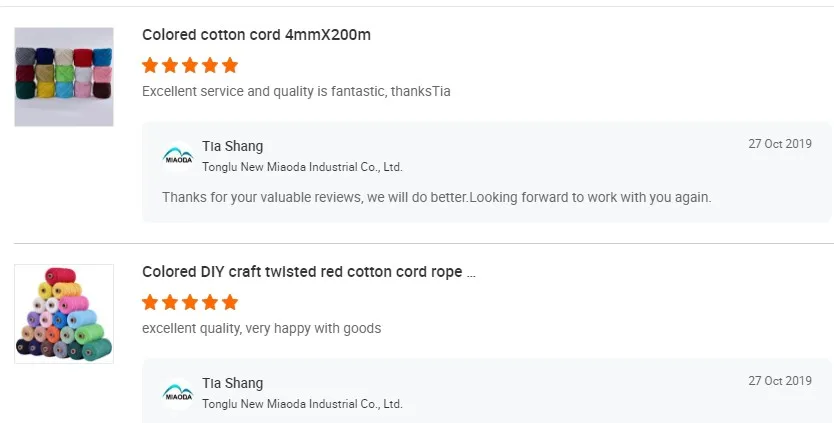Open 'Tonglu New Miaoda Industrial Co., Ltd.' in second reply
The height and width of the screenshot is (423, 834).
(302, 404)
